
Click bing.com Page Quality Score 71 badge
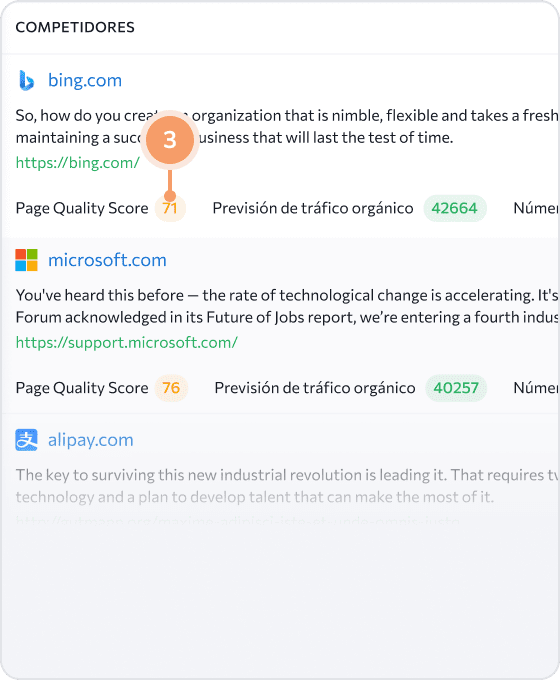tap(170, 209)
